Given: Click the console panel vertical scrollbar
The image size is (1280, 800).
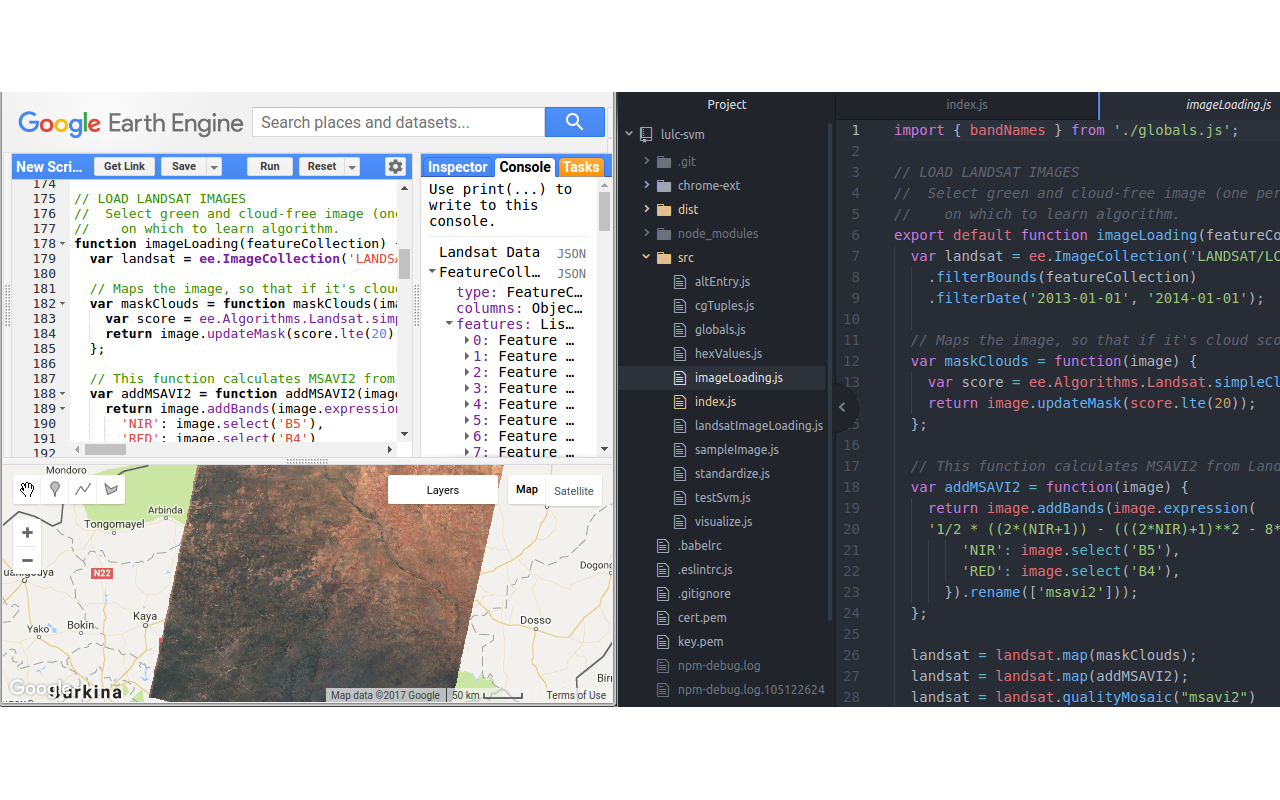Looking at the screenshot, I should (604, 212).
